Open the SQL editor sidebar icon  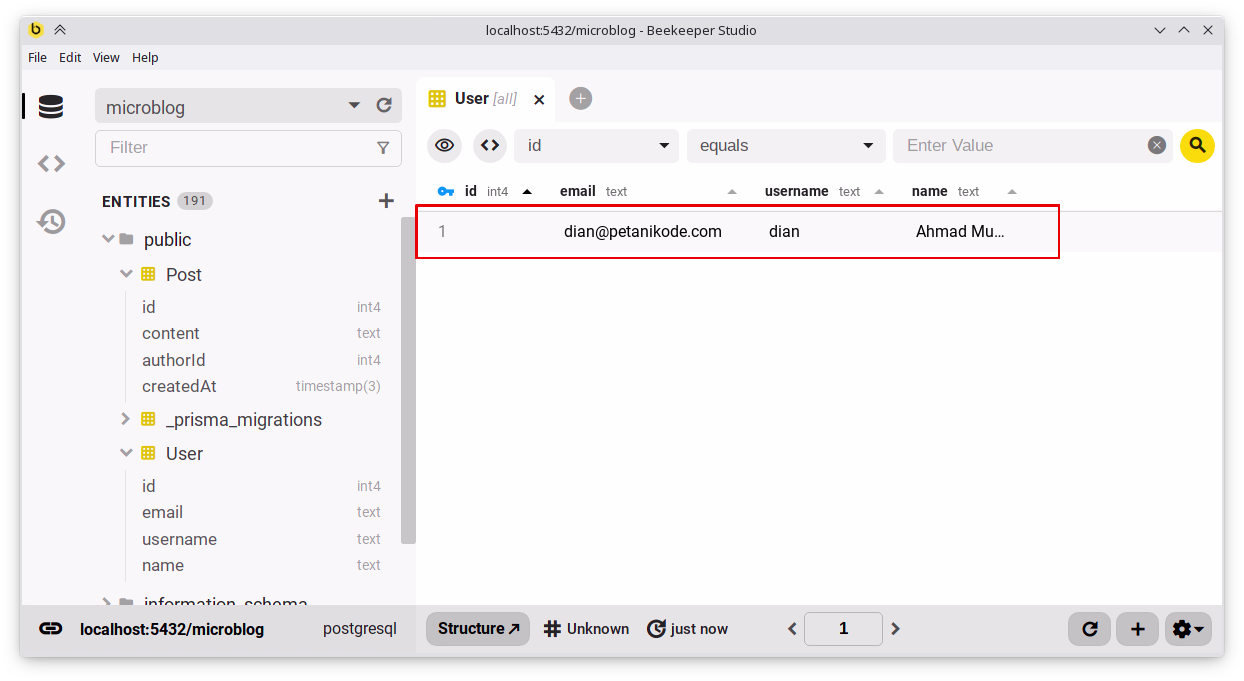[x=50, y=162]
